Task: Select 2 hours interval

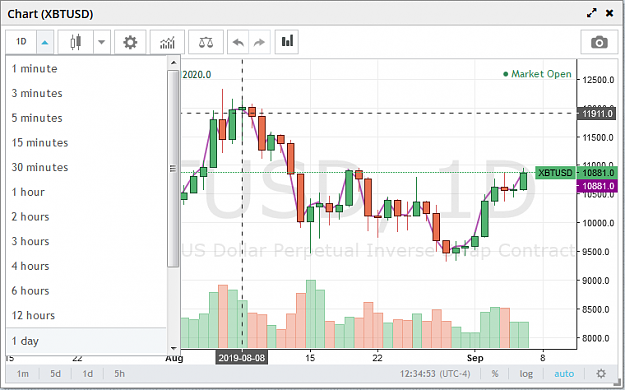Action: point(86,217)
